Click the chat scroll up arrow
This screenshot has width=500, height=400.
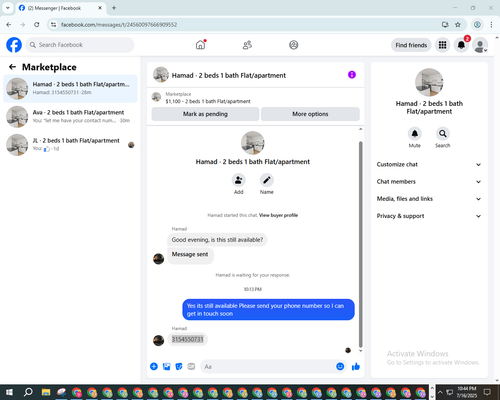360,129
